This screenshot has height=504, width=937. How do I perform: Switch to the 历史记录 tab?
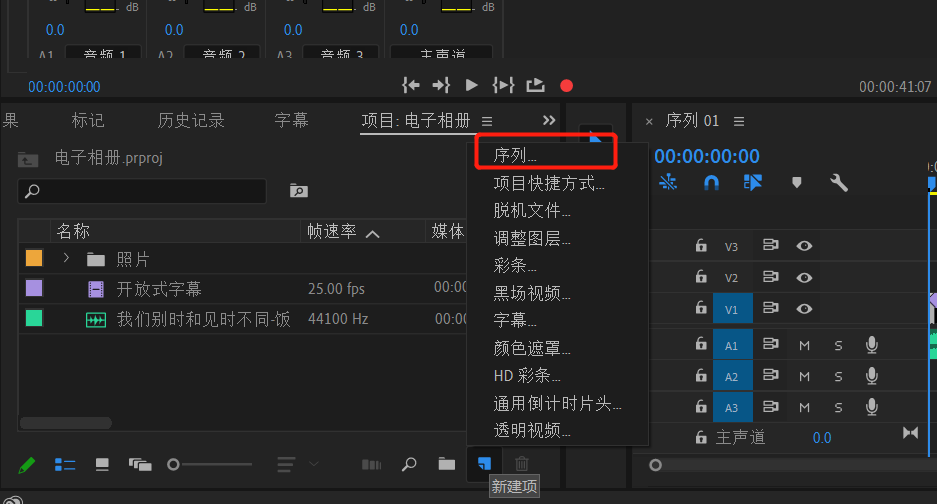[190, 121]
